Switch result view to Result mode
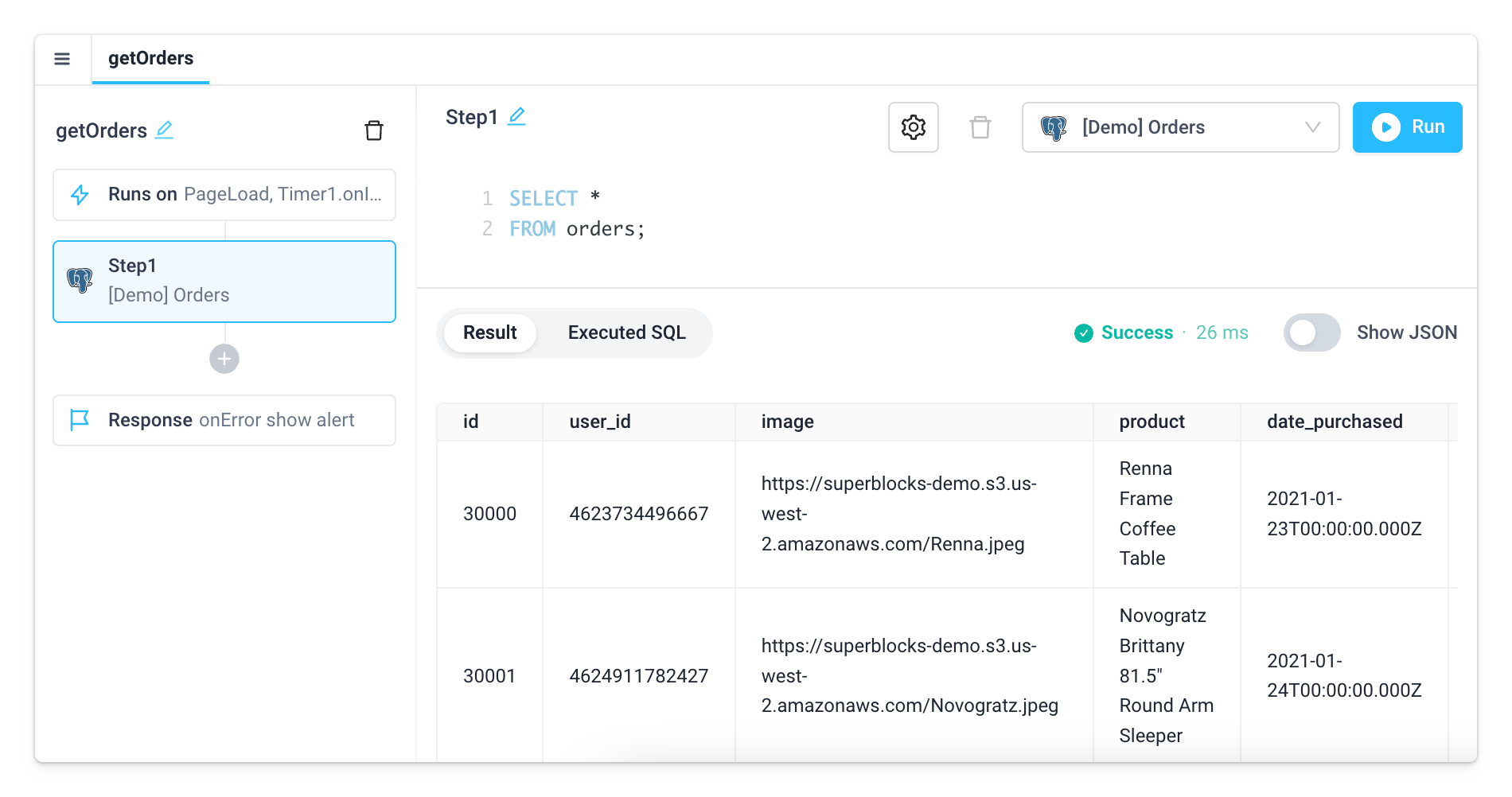The width and height of the screenshot is (1512, 797). (x=489, y=333)
